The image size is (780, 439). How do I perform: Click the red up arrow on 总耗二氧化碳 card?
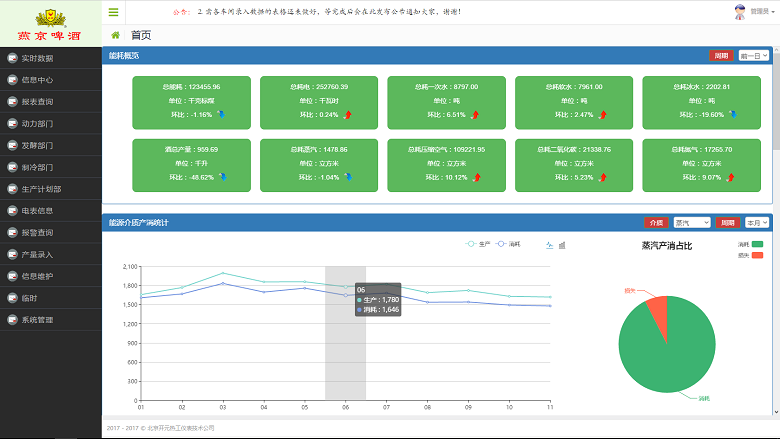coord(603,177)
